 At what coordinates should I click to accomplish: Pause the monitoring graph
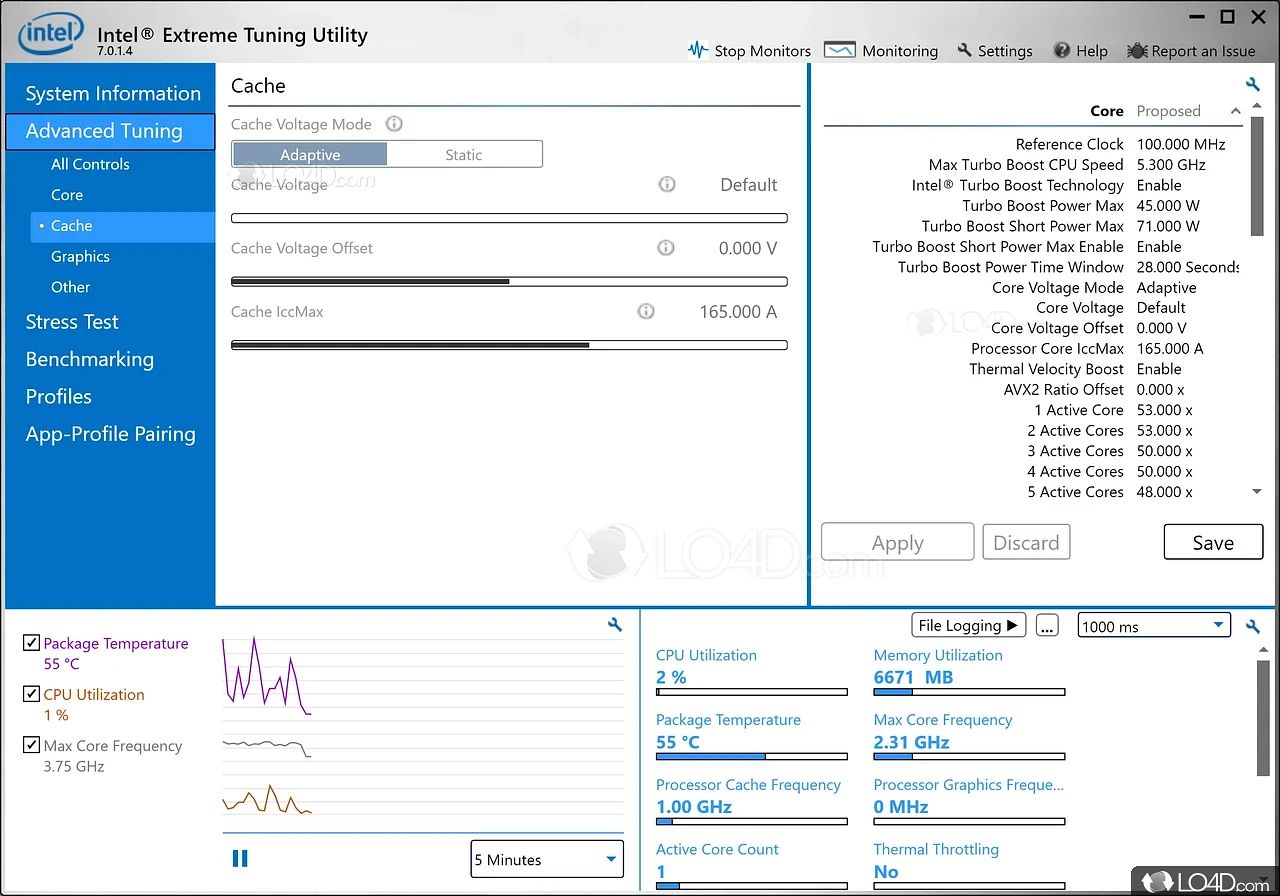240,858
